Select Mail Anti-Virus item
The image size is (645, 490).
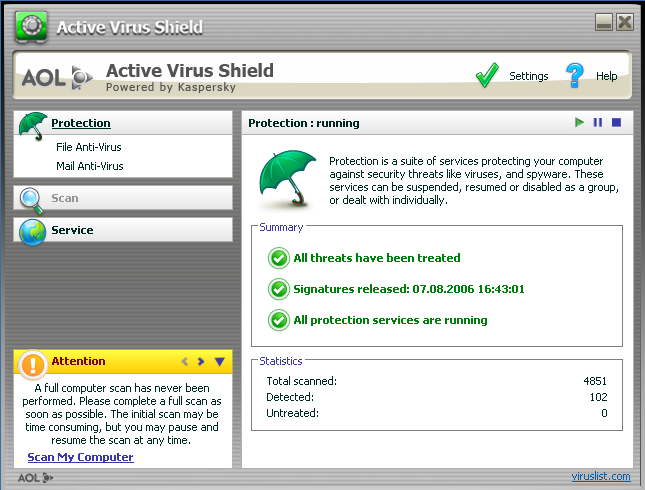(90, 166)
